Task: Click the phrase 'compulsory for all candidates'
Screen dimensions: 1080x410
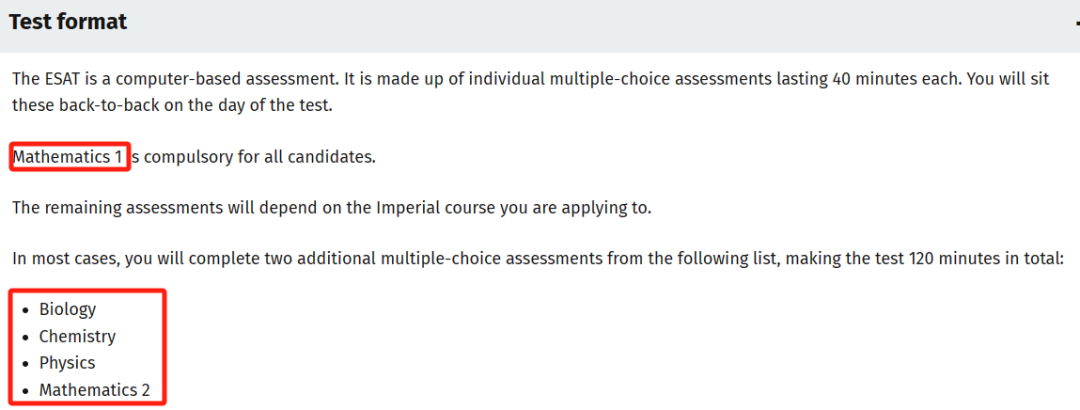Action: click(260, 157)
